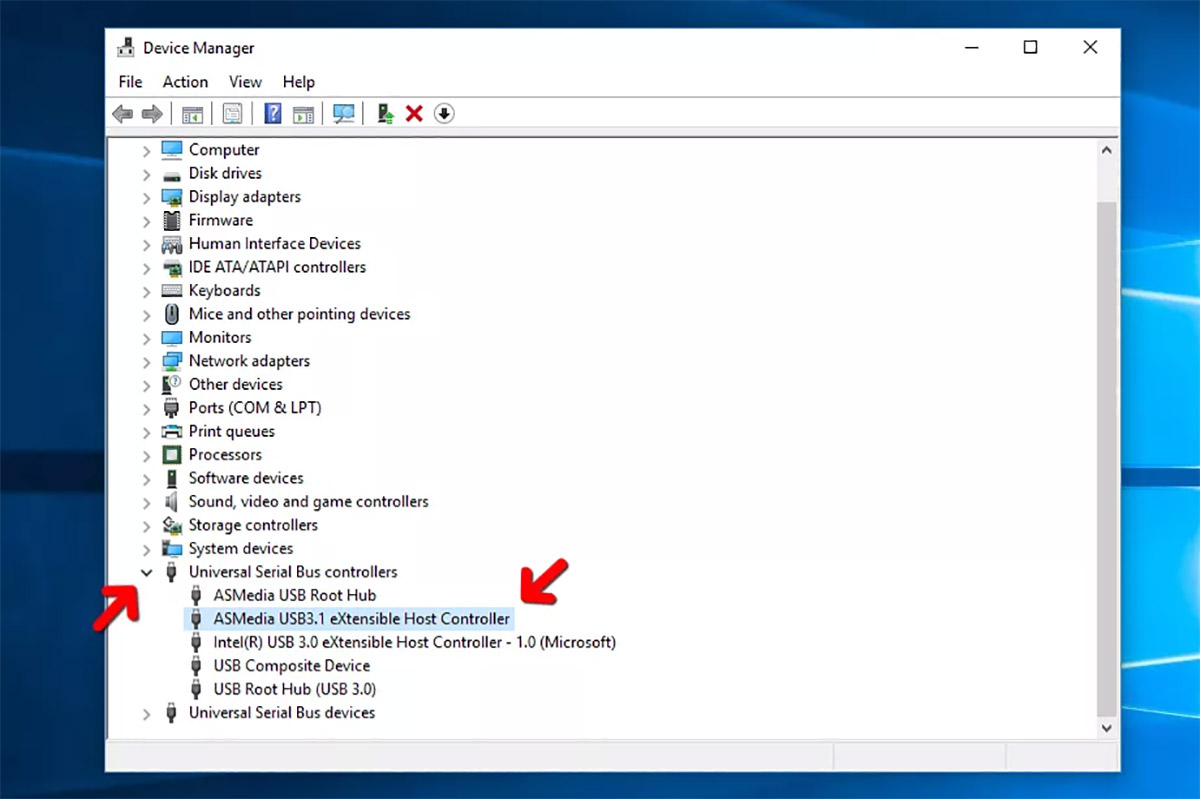Viewport: 1200px width, 799px height.
Task: Click the scrollbar down arrow
Action: coord(1106,729)
